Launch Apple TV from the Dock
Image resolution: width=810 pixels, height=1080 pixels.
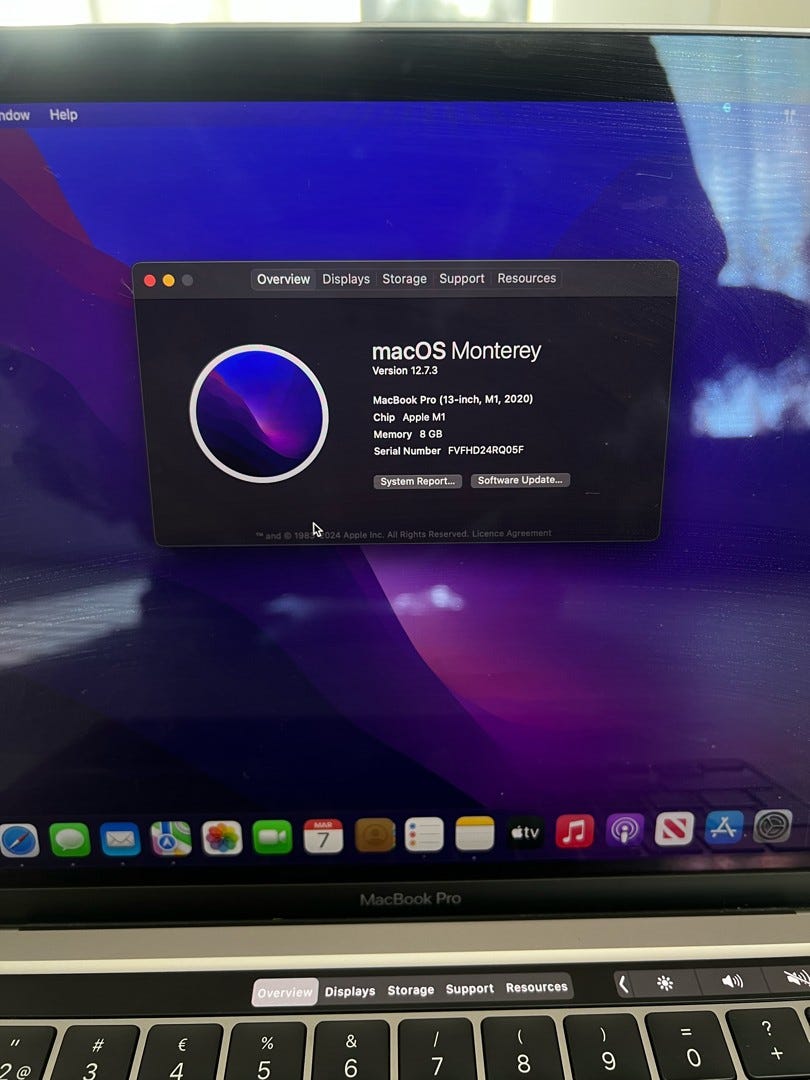(525, 833)
